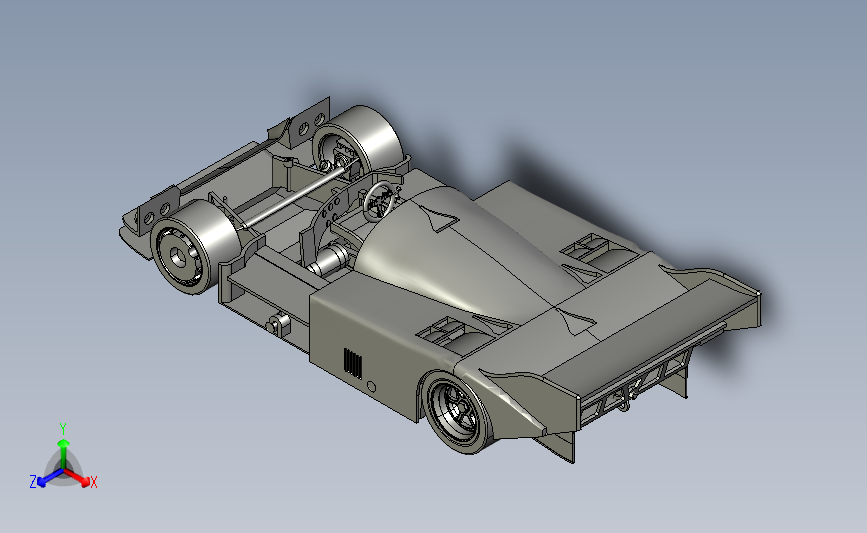Select the small round hole below the vent slots
This screenshot has height=533, width=867.
(372, 387)
